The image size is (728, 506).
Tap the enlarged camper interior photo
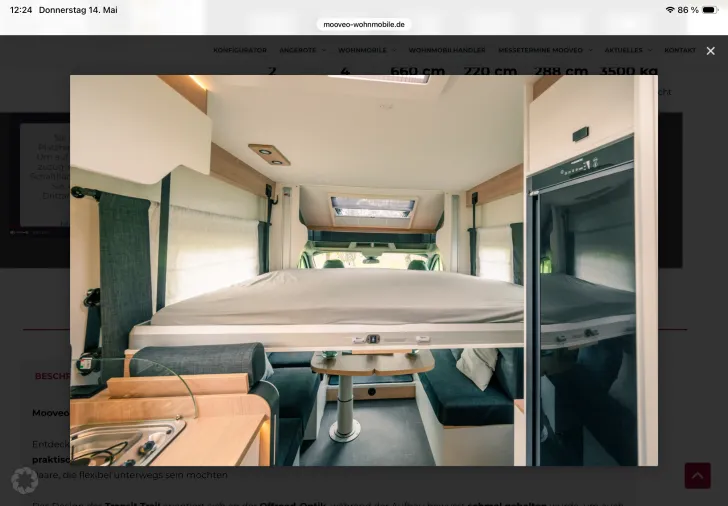[x=364, y=271]
